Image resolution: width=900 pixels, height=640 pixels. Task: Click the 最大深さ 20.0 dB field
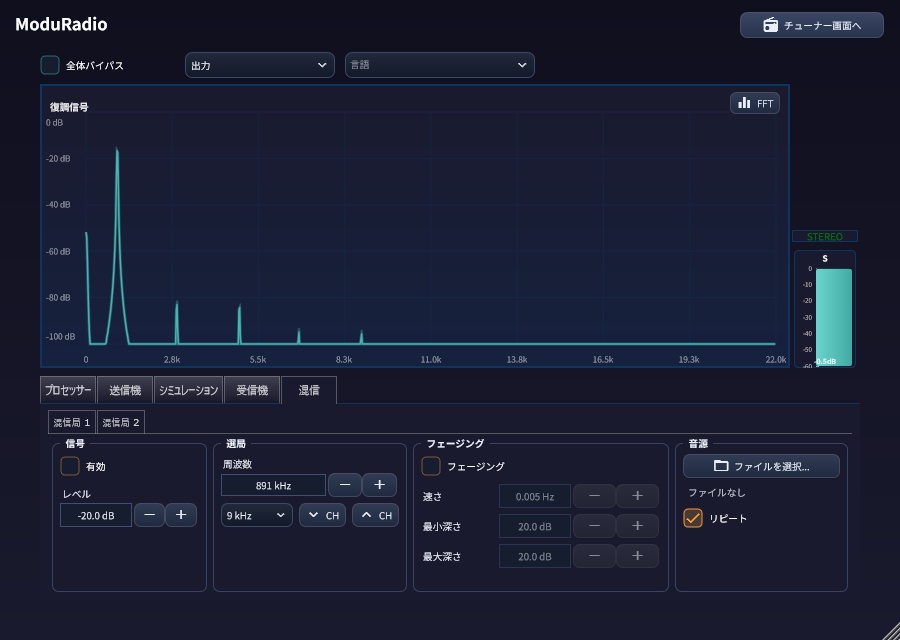[x=535, y=556]
